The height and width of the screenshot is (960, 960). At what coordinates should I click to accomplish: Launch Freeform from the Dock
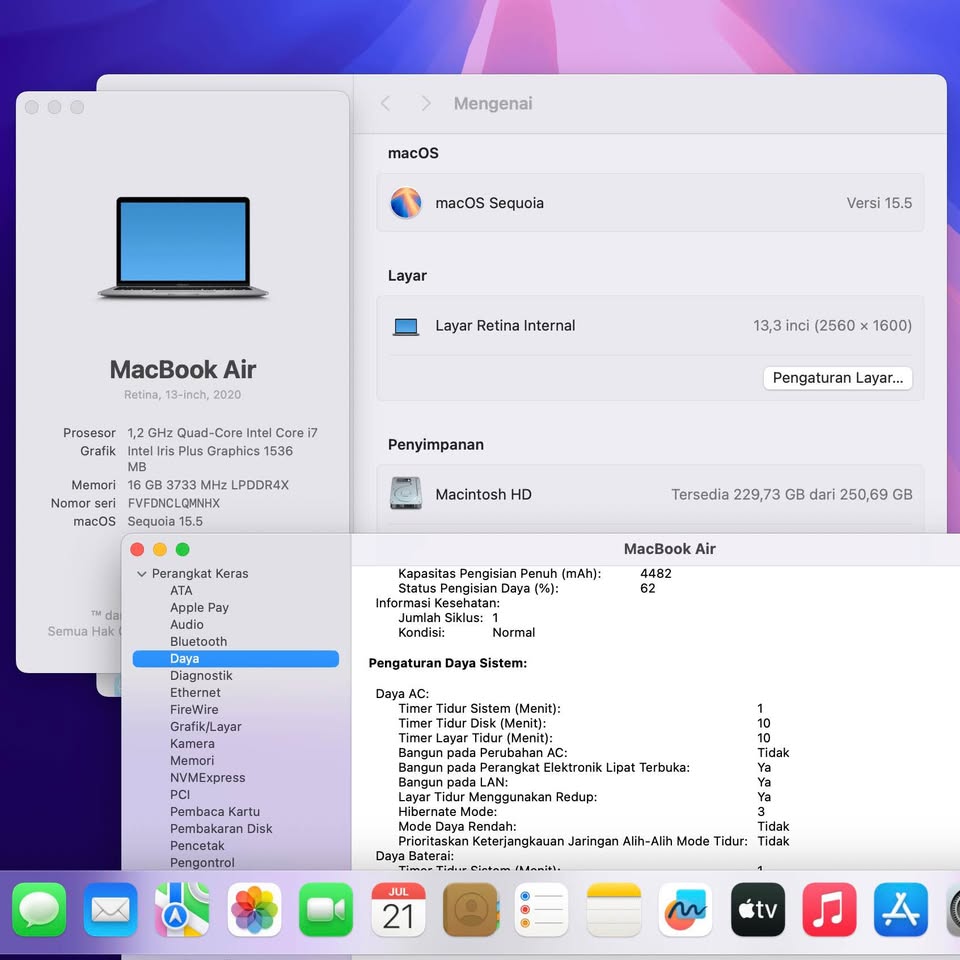tap(685, 909)
